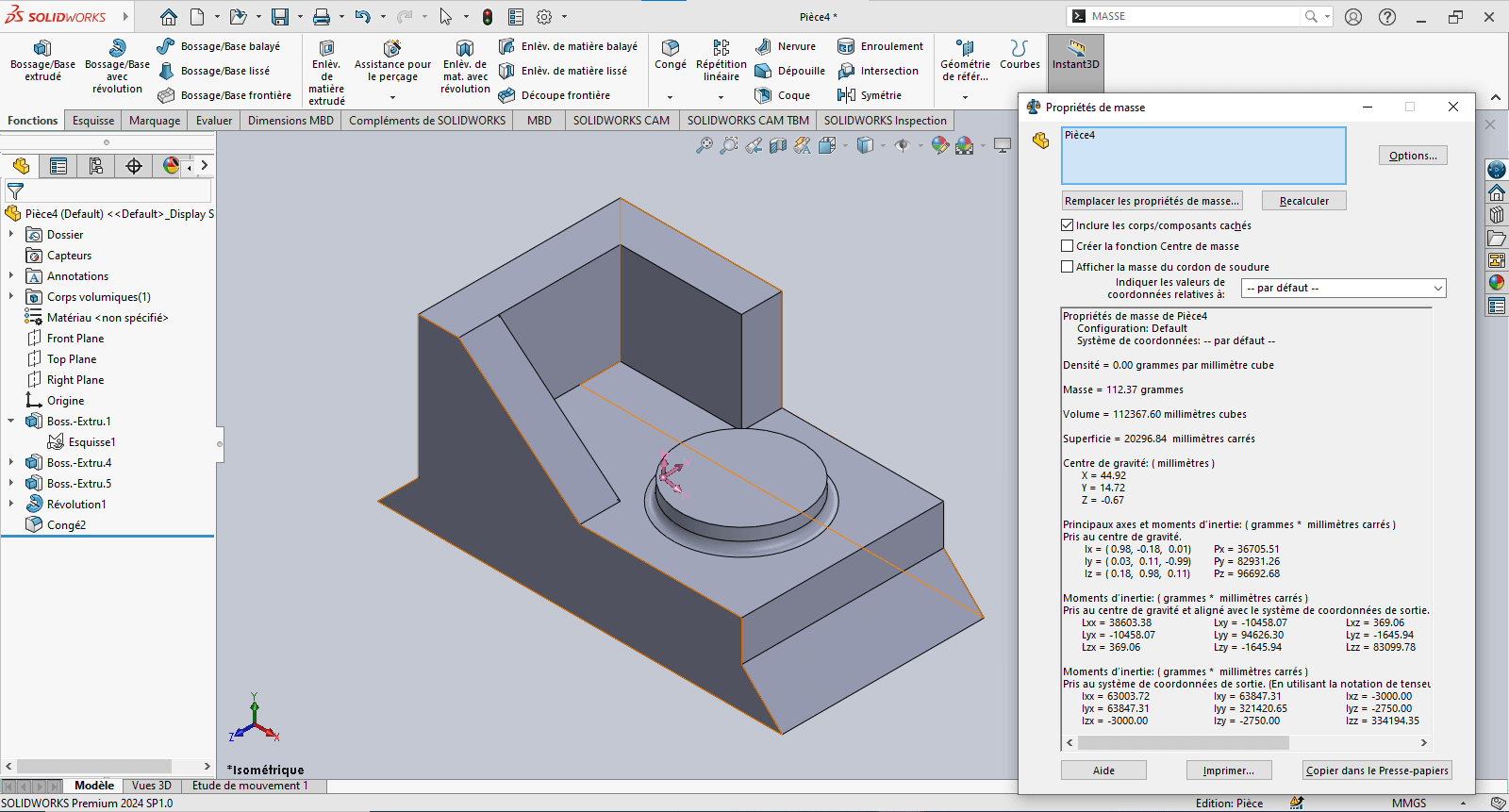Viewport: 1509px width, 812px height.
Task: Enable Créer la fonction Centre de masse
Action: pyautogui.click(x=1068, y=246)
